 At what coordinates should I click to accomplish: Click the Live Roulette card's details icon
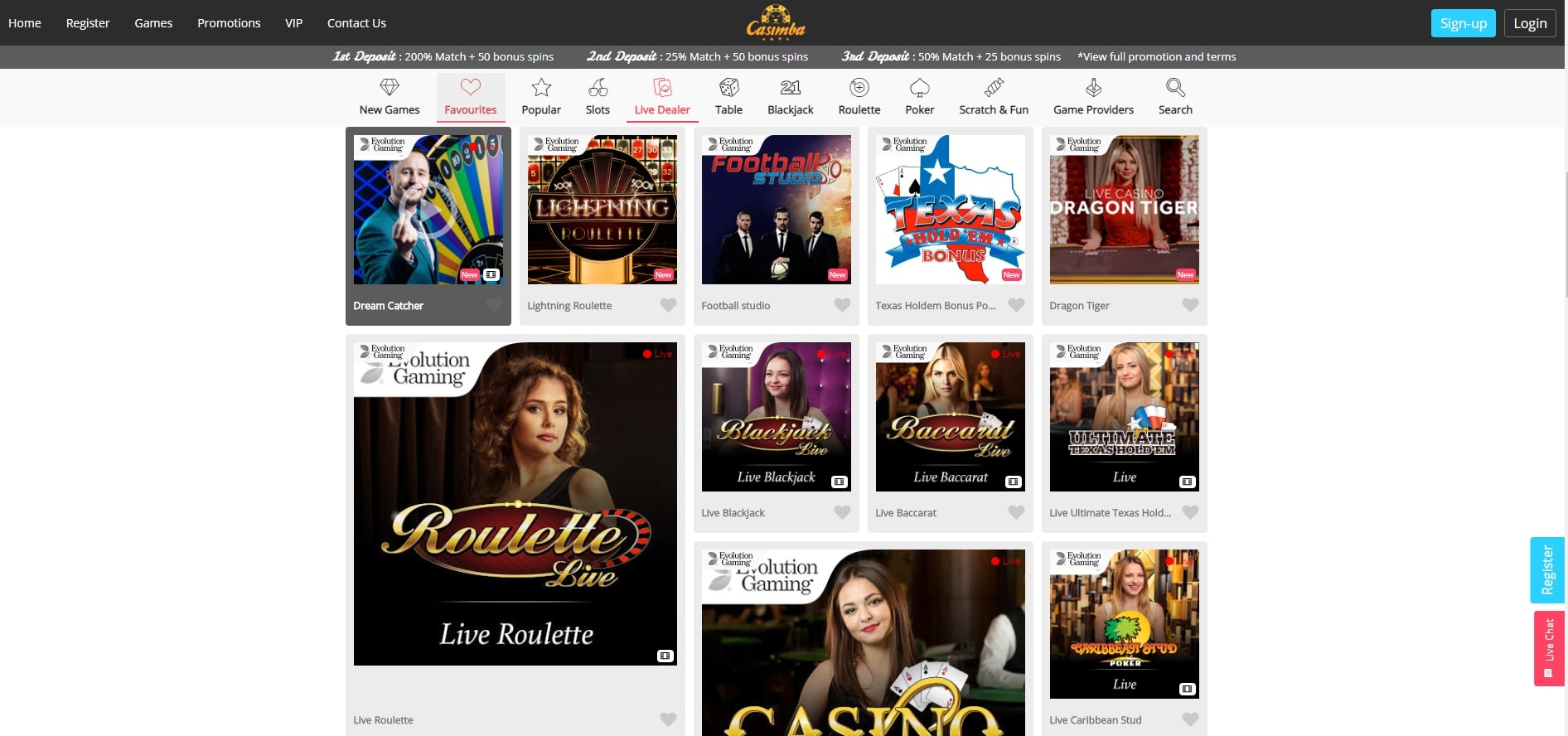[x=665, y=656]
